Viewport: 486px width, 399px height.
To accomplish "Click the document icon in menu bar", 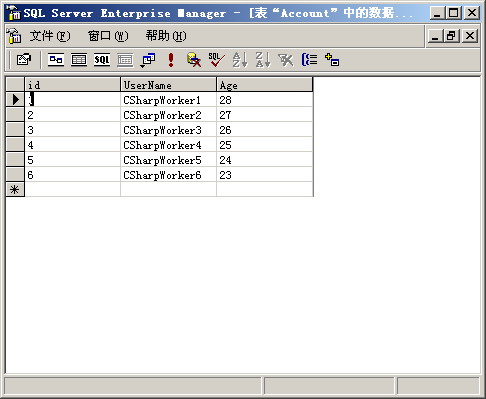I will point(14,36).
